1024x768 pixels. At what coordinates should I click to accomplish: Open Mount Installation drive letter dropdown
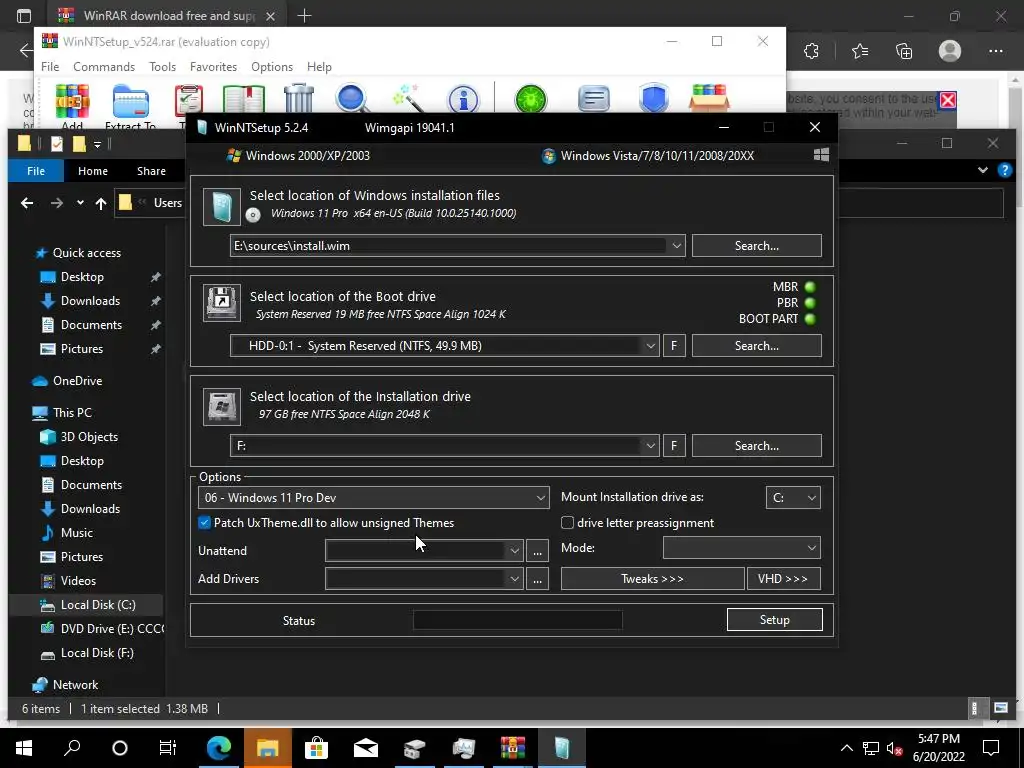pos(793,498)
